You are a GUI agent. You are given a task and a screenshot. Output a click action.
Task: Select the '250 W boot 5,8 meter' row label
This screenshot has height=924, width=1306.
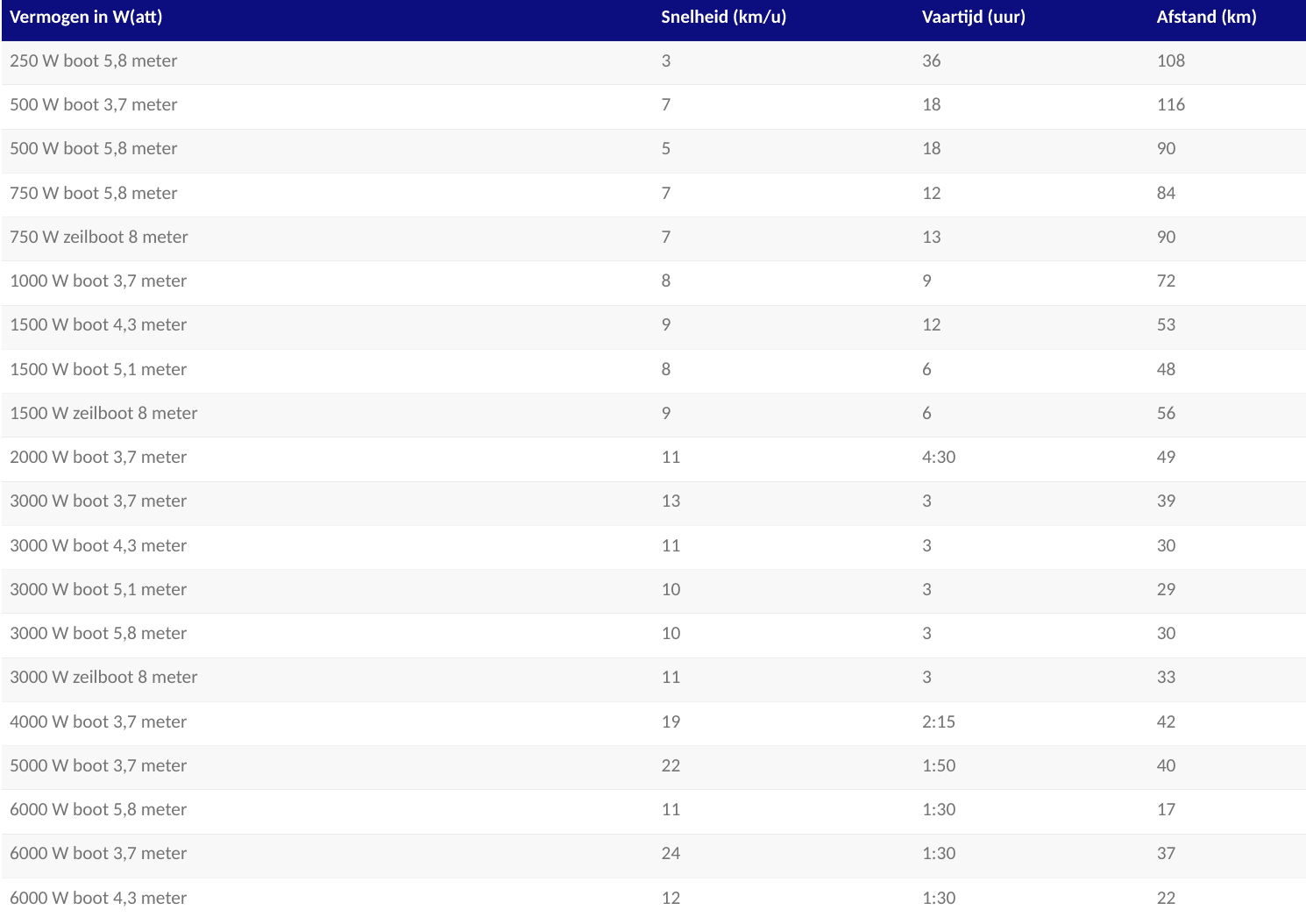point(94,61)
